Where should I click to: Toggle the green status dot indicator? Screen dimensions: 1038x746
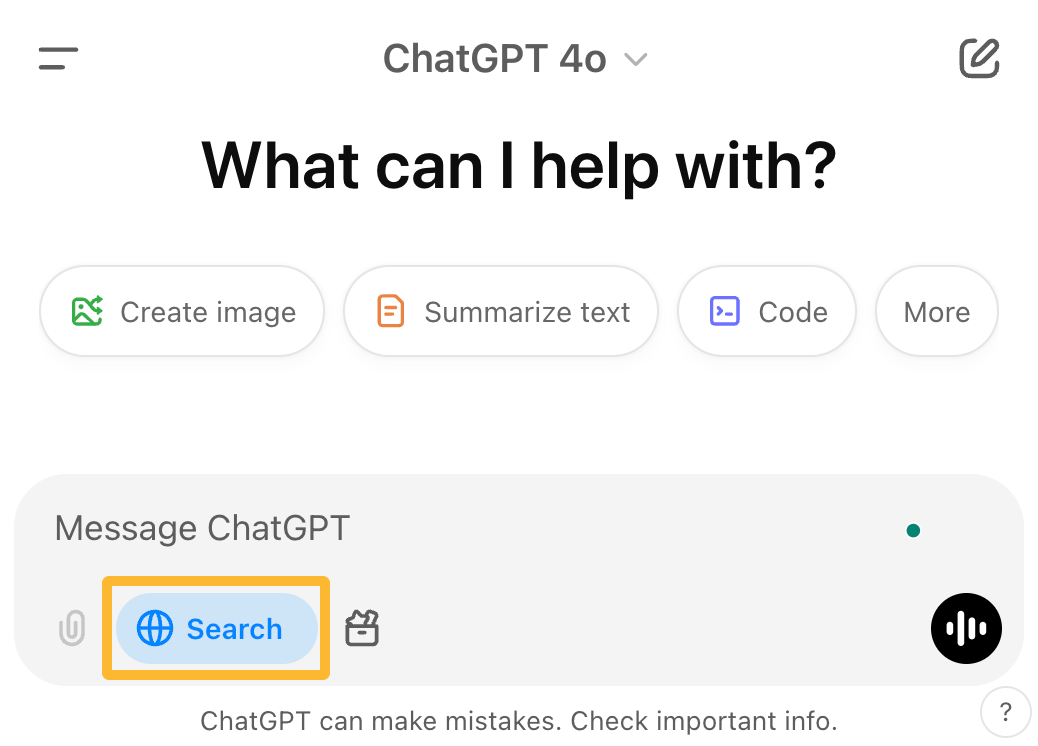pyautogui.click(x=913, y=530)
